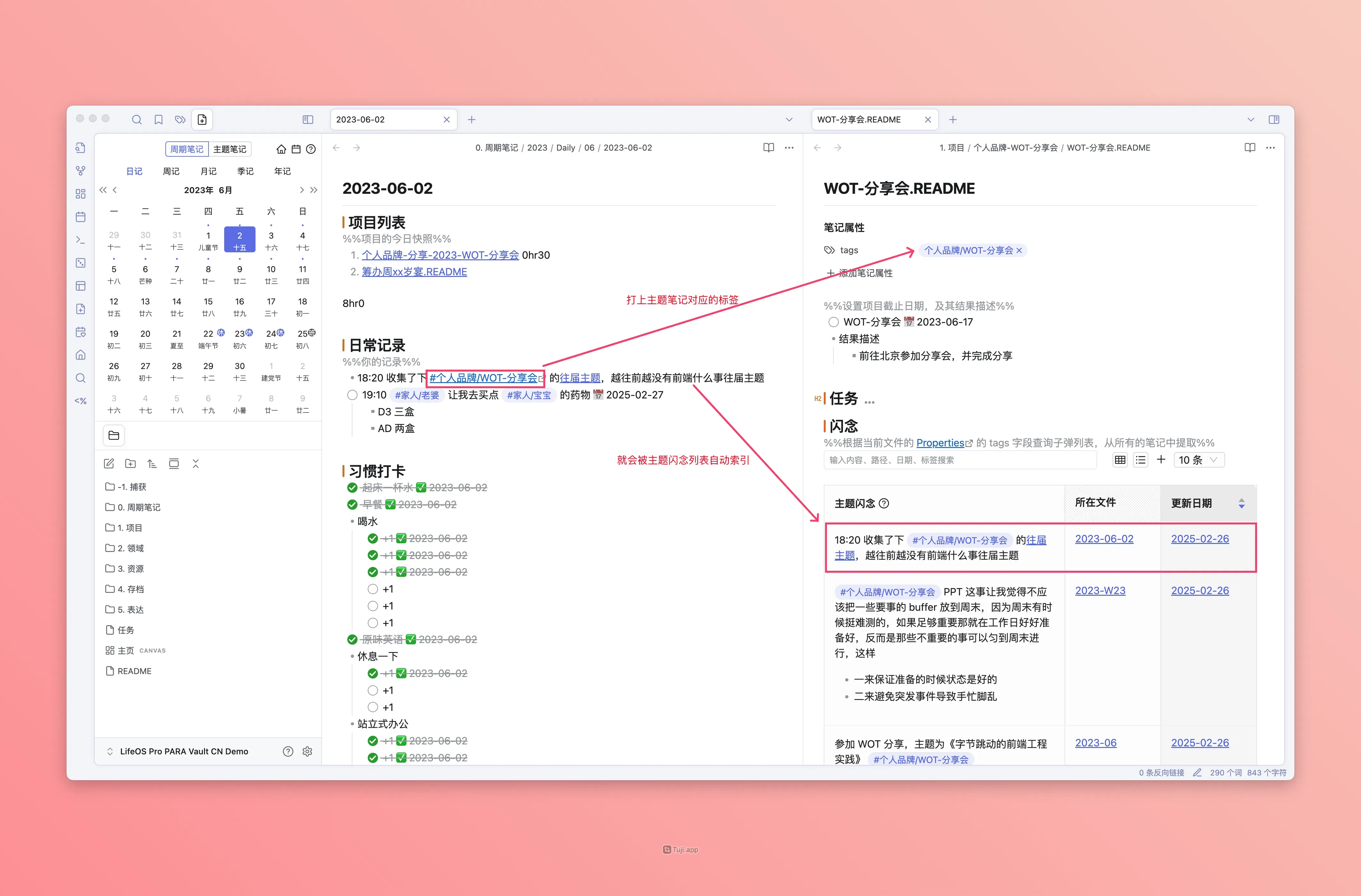This screenshot has height=896, width=1361.
Task: Open the tags pane icon
Action: pos(180,120)
